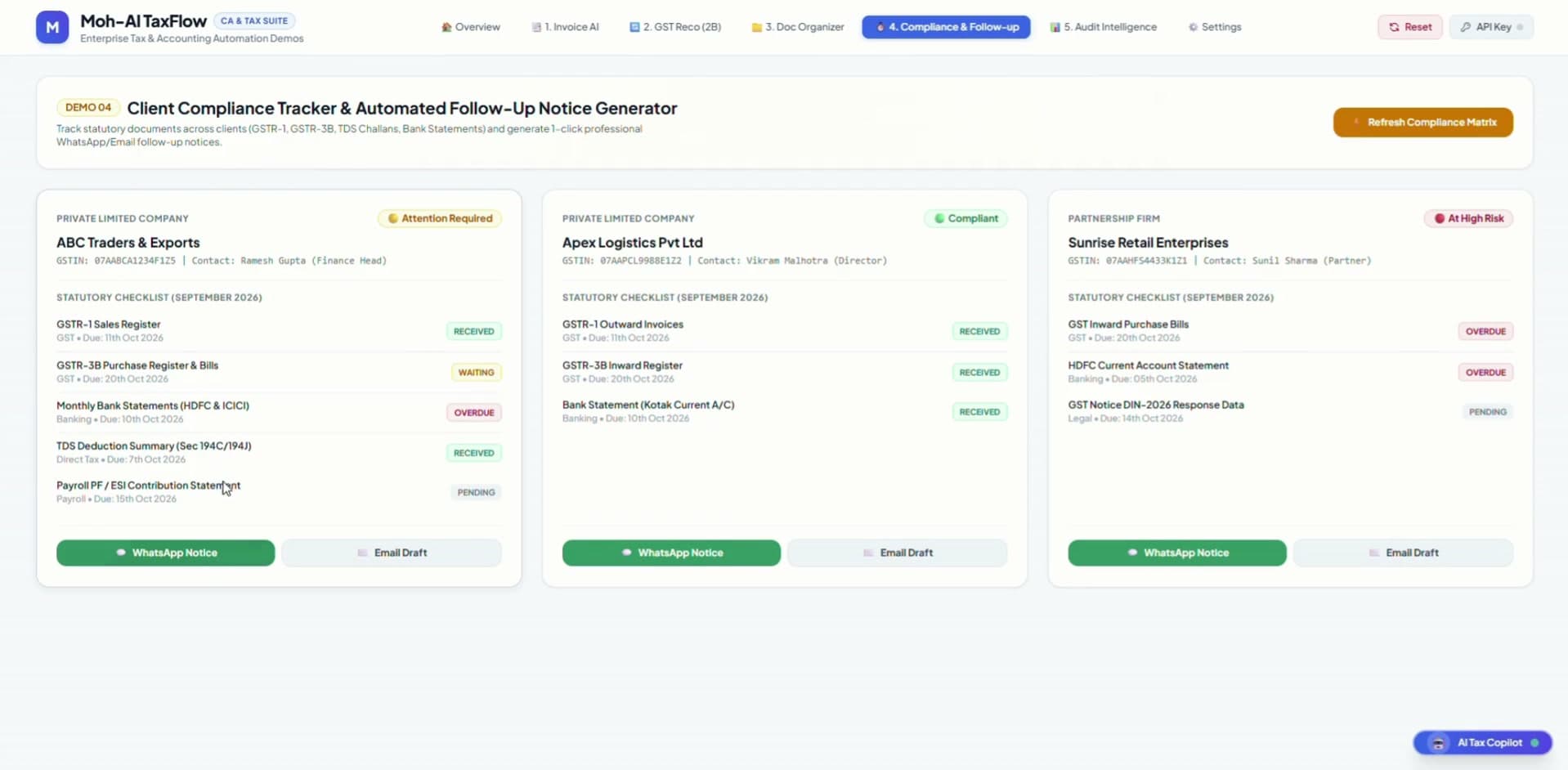Open Email Draft for Apex Logistics Pvt Ltd

pyautogui.click(x=898, y=553)
